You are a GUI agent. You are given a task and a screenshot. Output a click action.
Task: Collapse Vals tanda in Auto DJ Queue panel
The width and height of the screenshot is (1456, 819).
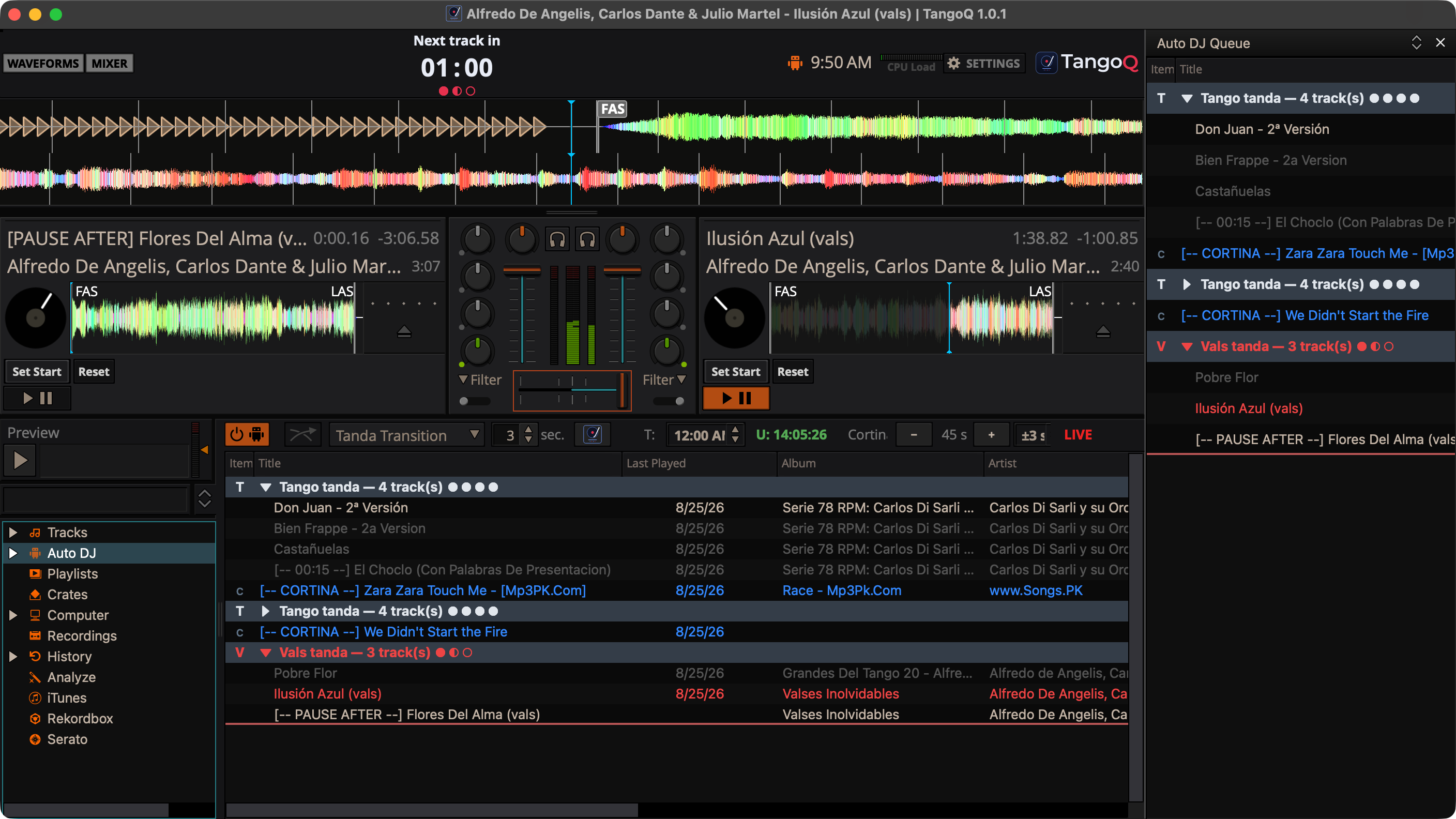(x=1187, y=346)
